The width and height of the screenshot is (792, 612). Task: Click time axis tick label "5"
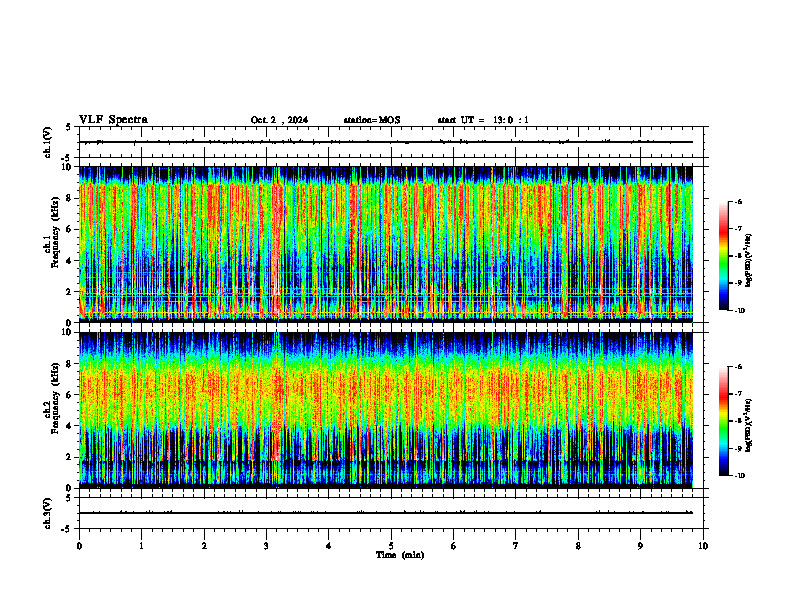click(391, 546)
